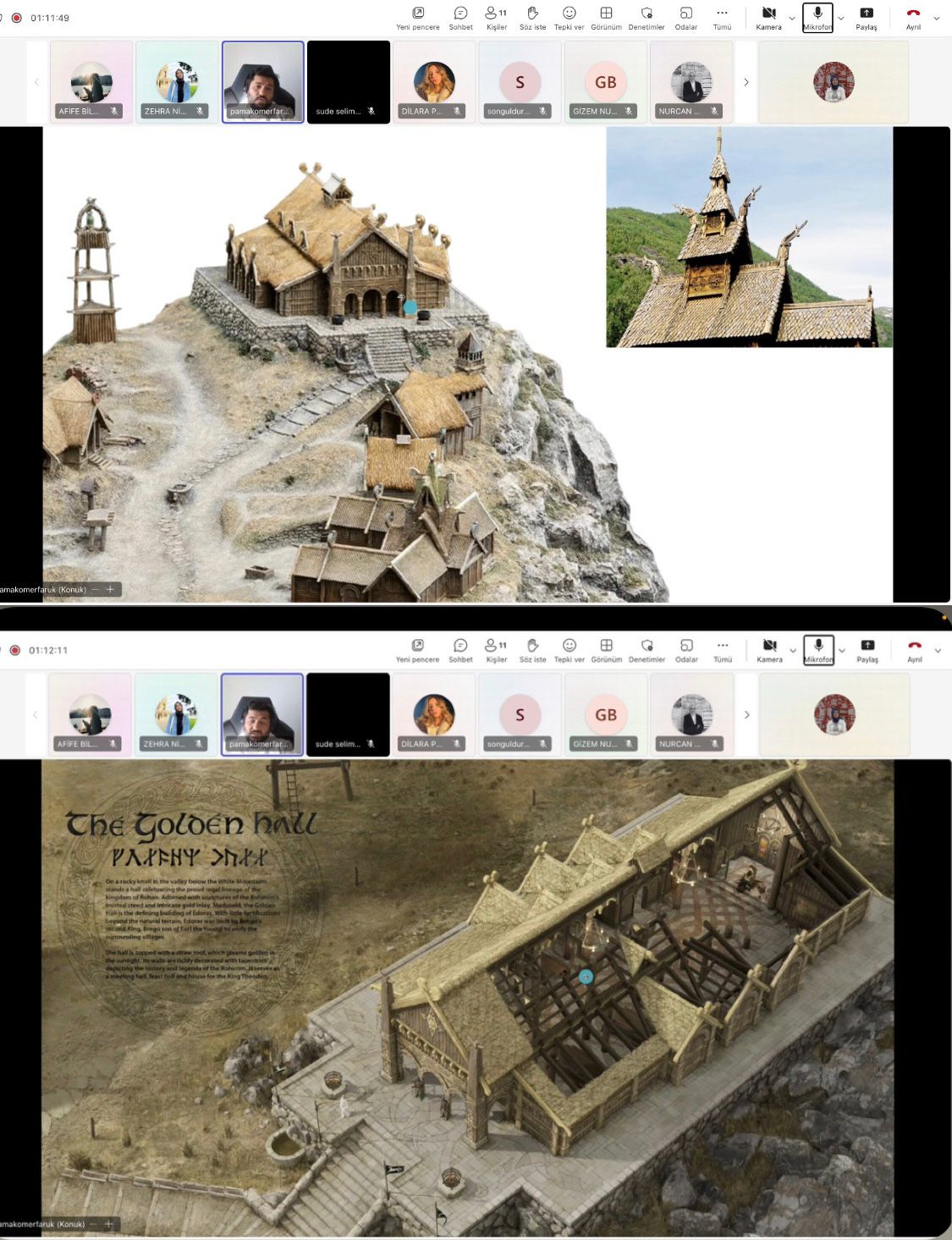Open the Tümü more menu in bottom toolbar
Viewport: 952px width, 1240px height.
[x=723, y=649]
